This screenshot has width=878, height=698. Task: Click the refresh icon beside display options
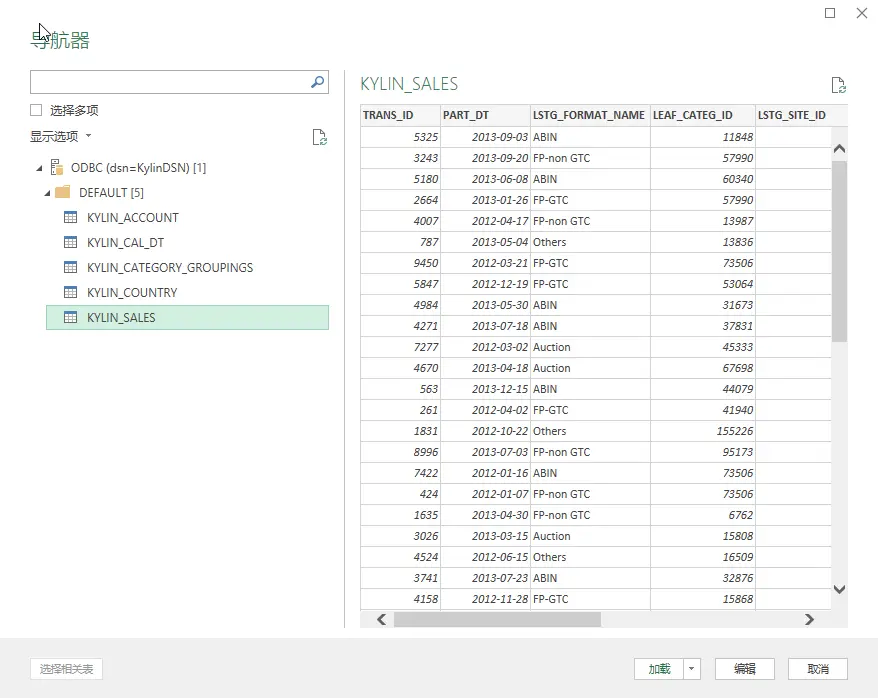point(319,137)
